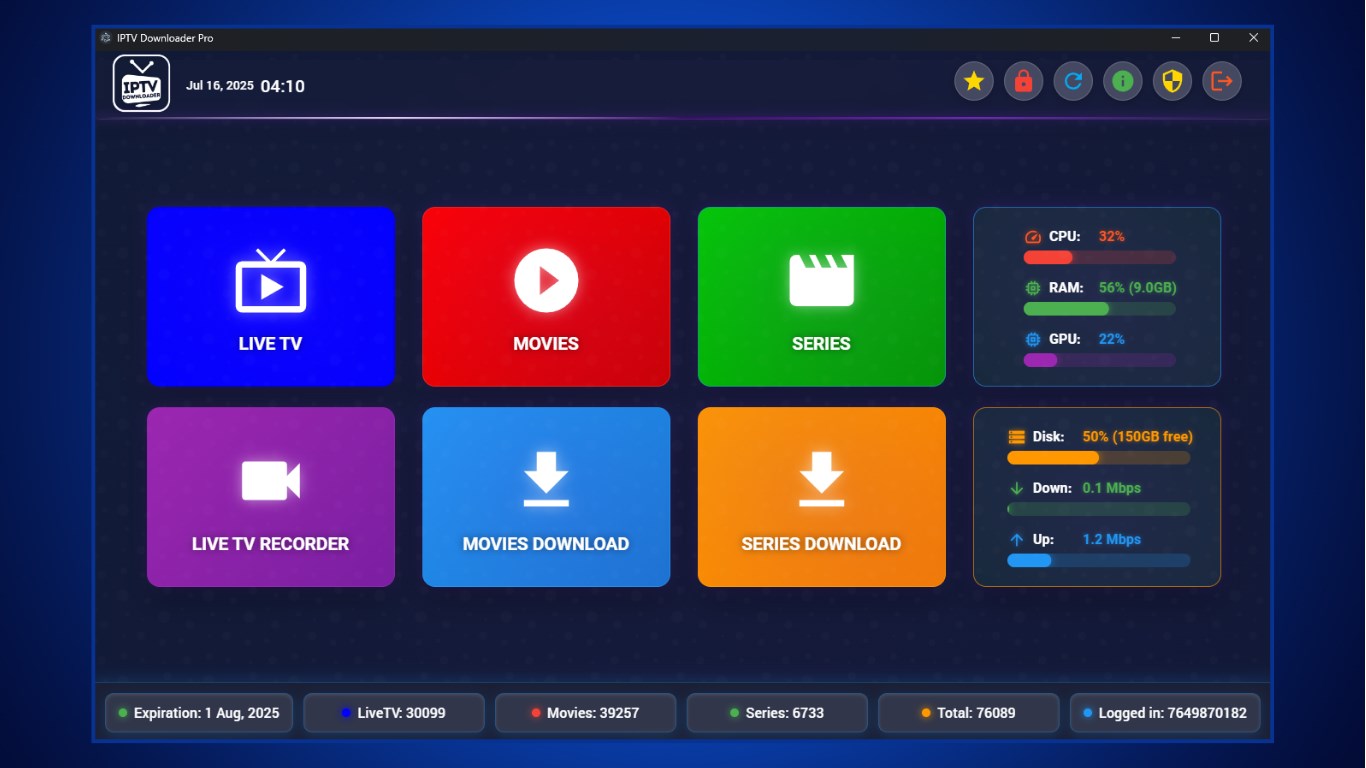The height and width of the screenshot is (768, 1366).
Task: Open Movies Download
Action: click(x=546, y=496)
